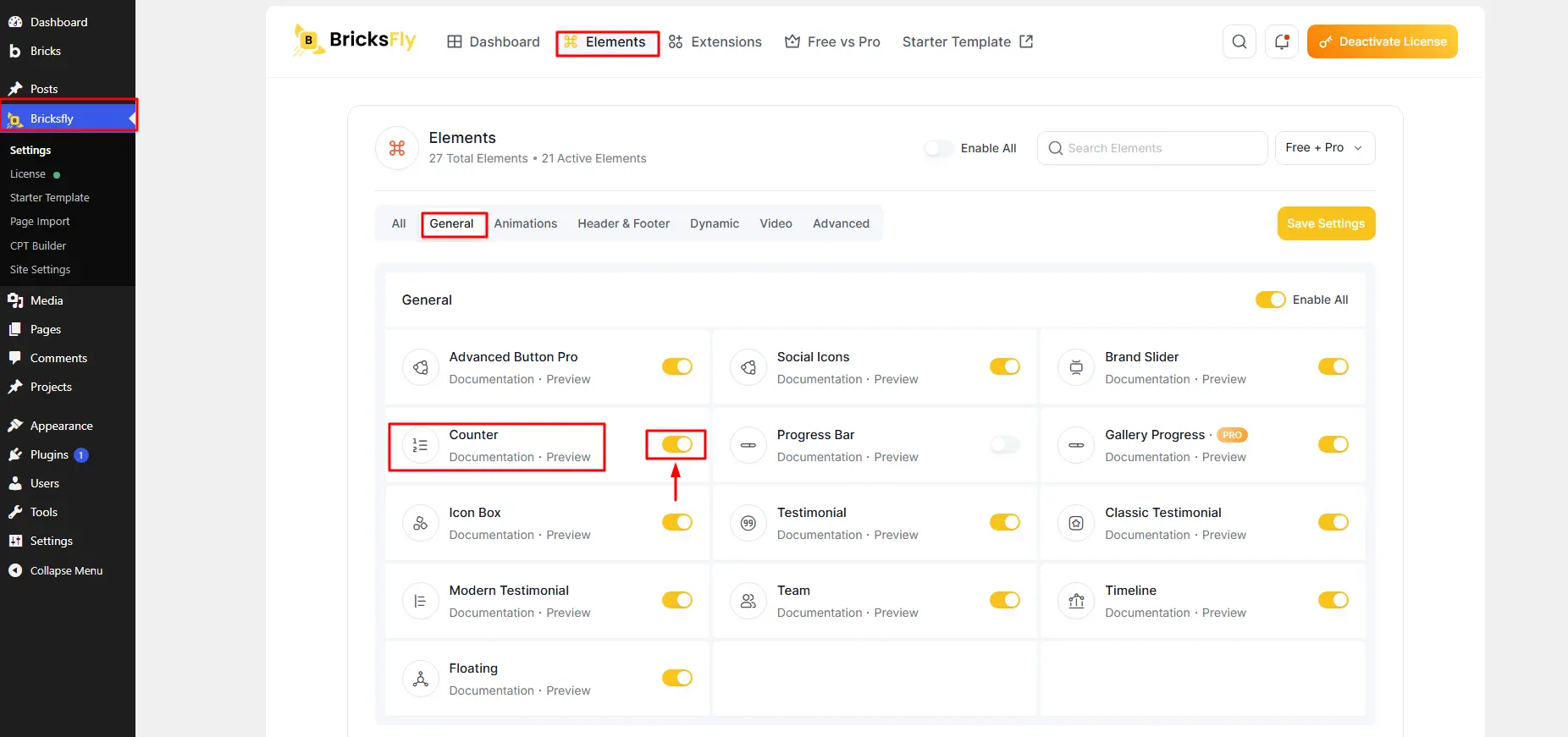Viewport: 1568px width, 737px height.
Task: Open Media in WordPress sidebar
Action: (68, 300)
